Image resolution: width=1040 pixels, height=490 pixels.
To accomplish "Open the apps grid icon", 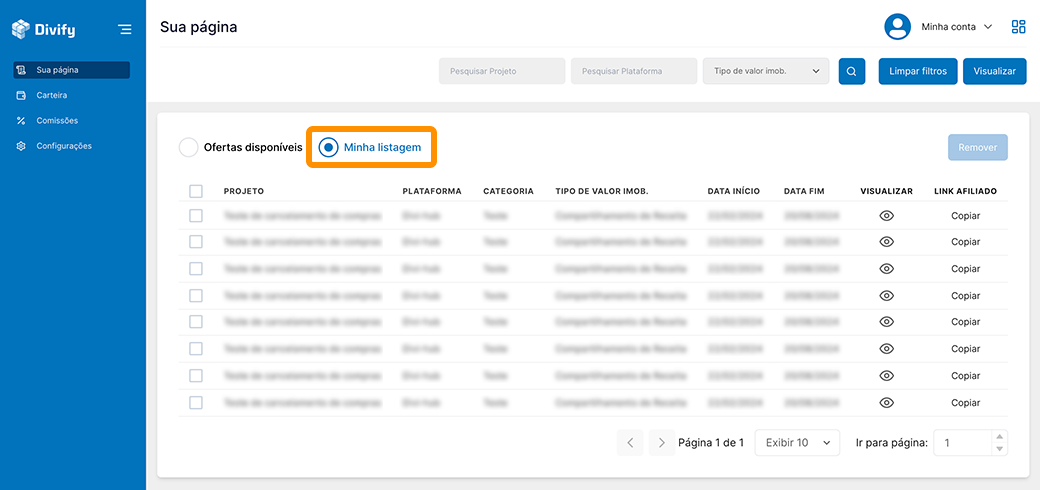I will pyautogui.click(x=1018, y=27).
